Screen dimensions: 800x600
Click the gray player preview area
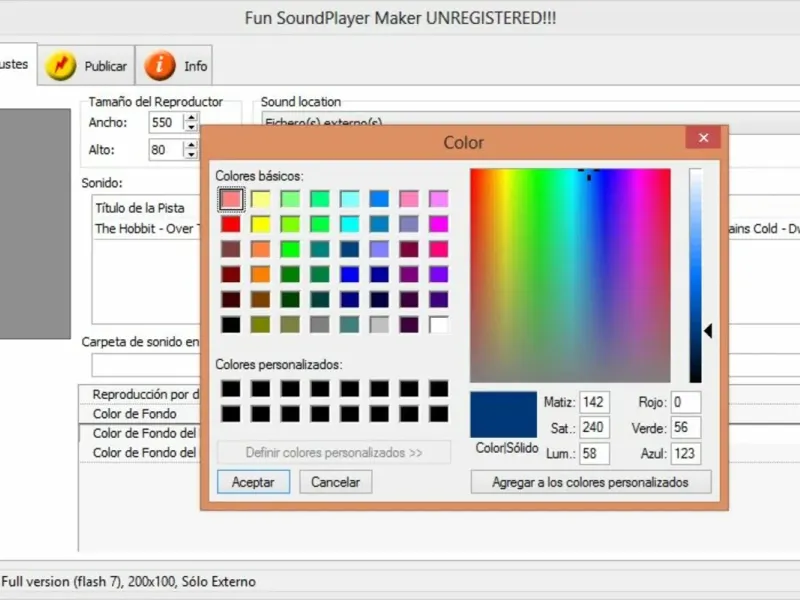35,223
